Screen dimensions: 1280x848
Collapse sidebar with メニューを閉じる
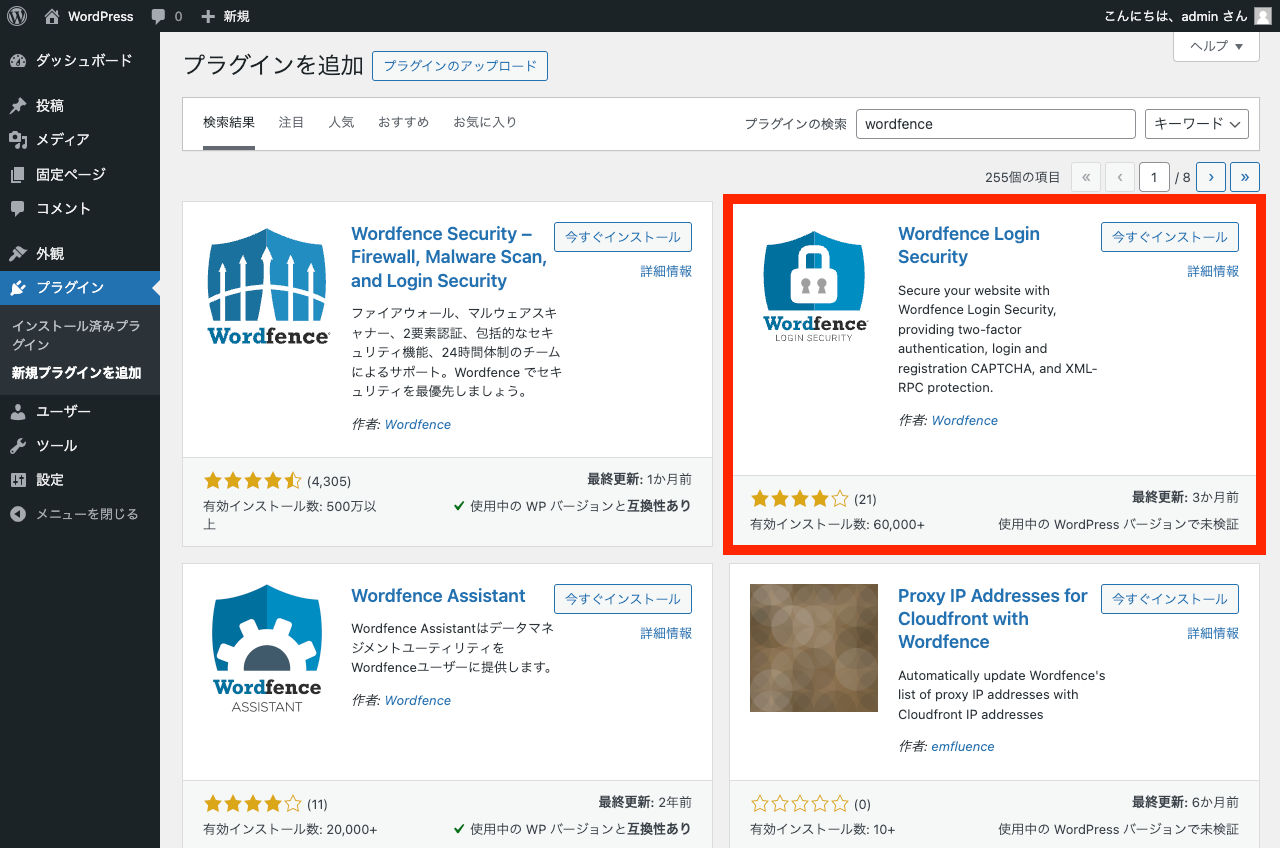click(x=80, y=514)
